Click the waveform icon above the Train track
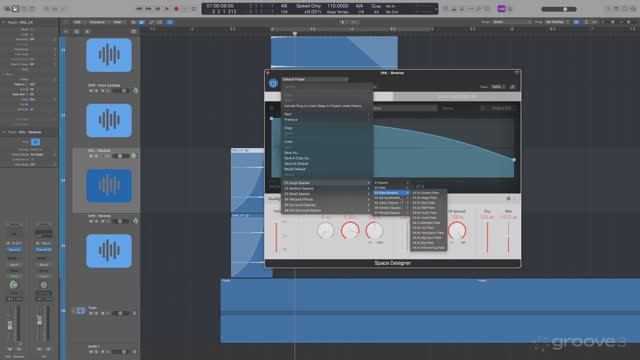Image resolution: width=640 pixels, height=360 pixels. coord(109,251)
